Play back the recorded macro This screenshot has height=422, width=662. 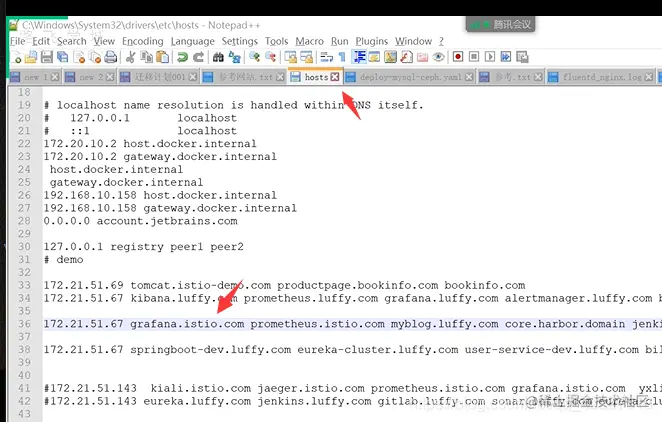[x=490, y=57]
